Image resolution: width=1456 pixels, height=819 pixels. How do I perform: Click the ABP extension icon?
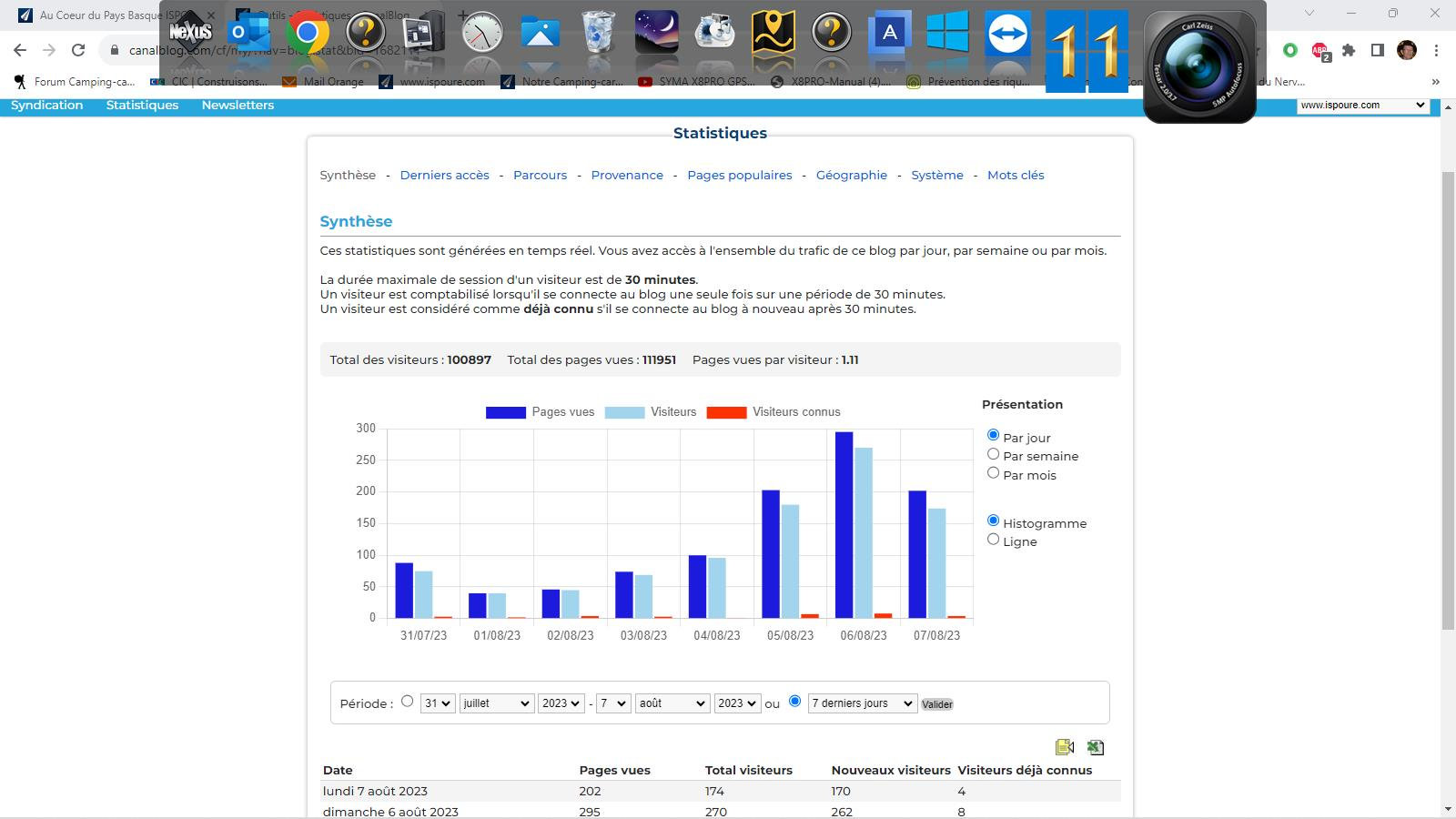(x=1319, y=52)
